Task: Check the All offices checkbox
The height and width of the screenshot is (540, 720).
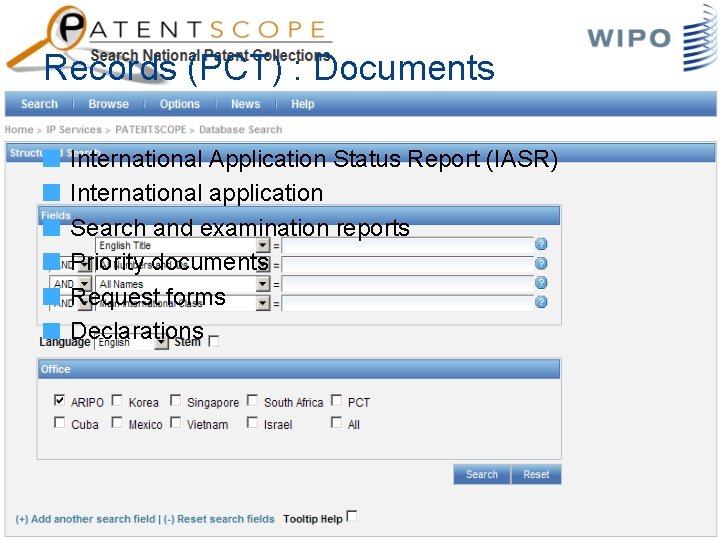Action: click(x=337, y=422)
